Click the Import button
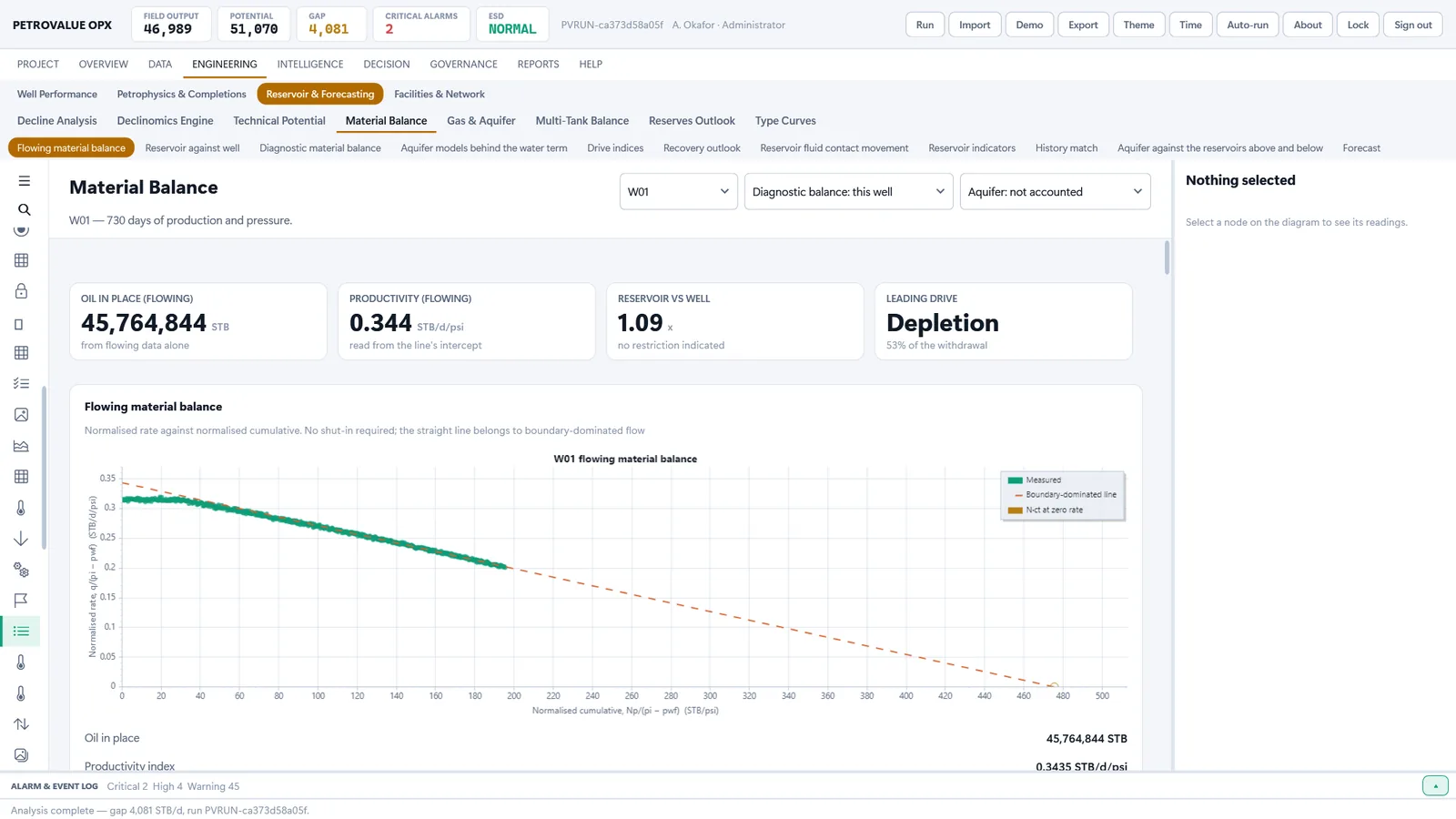Screen dimensions: 1456x819 pyautogui.click(x=975, y=25)
